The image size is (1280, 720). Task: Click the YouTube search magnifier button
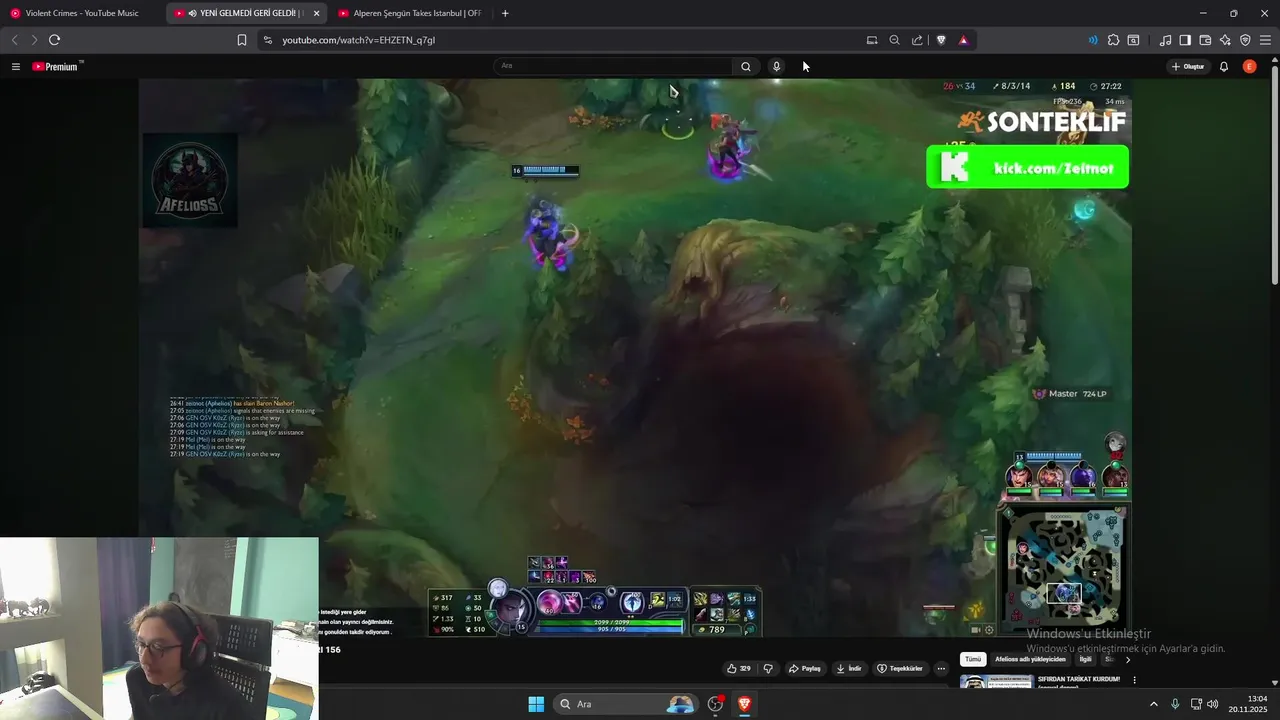(746, 66)
